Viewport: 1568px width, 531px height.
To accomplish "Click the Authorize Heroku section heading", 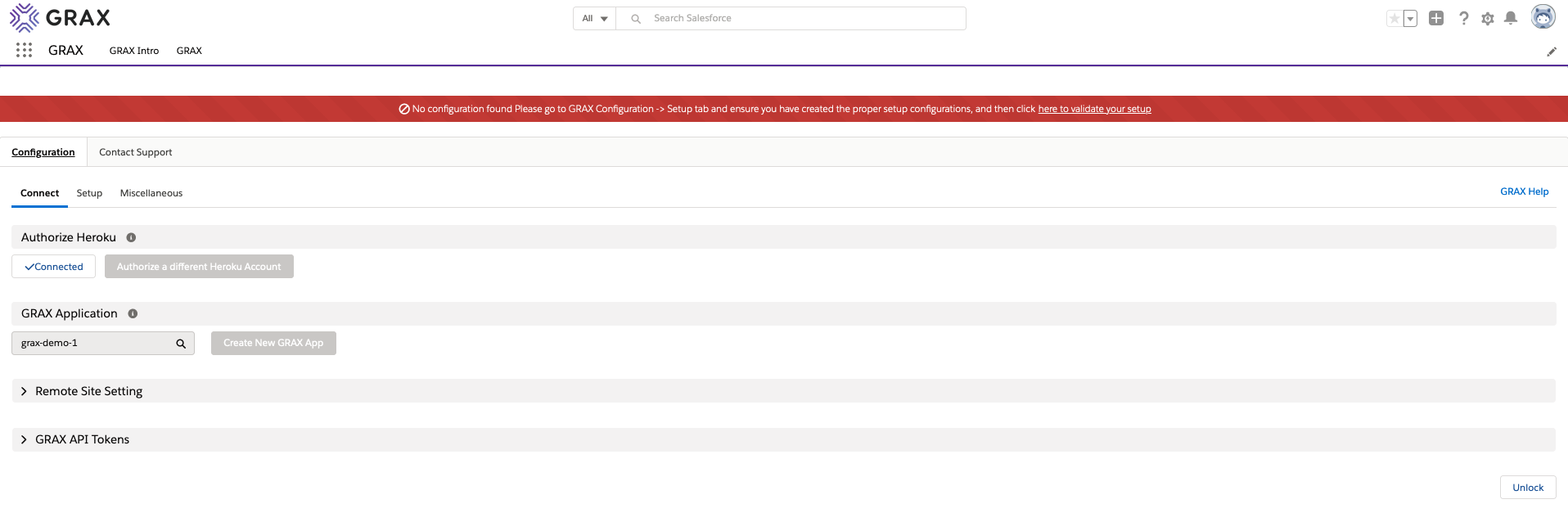I will click(x=69, y=237).
